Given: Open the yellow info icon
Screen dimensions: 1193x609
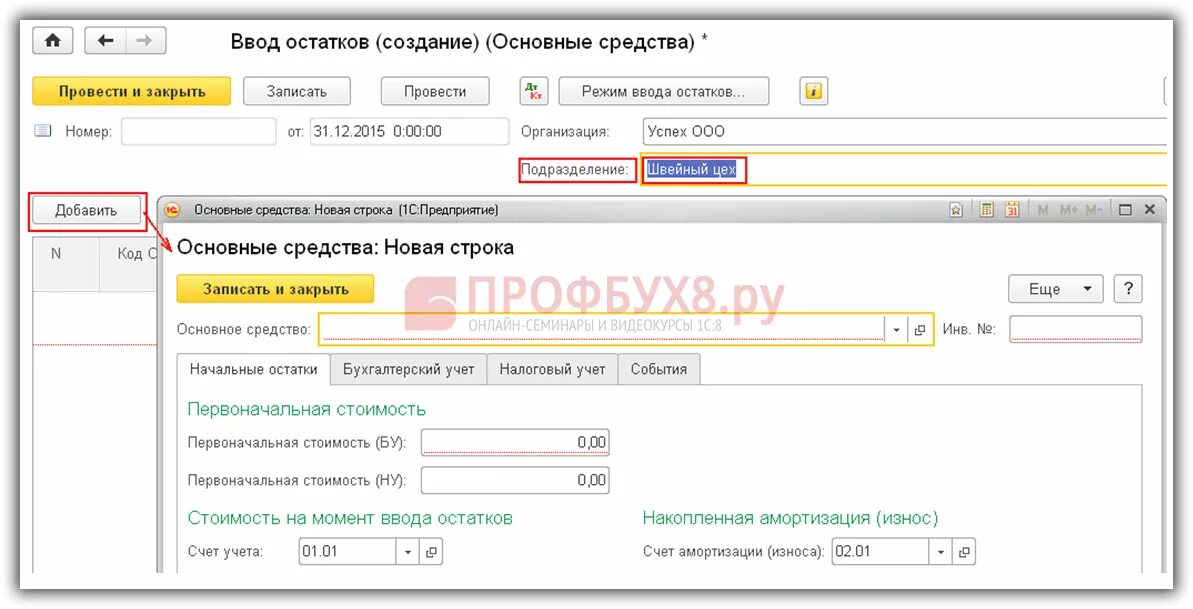Looking at the screenshot, I should click(813, 91).
